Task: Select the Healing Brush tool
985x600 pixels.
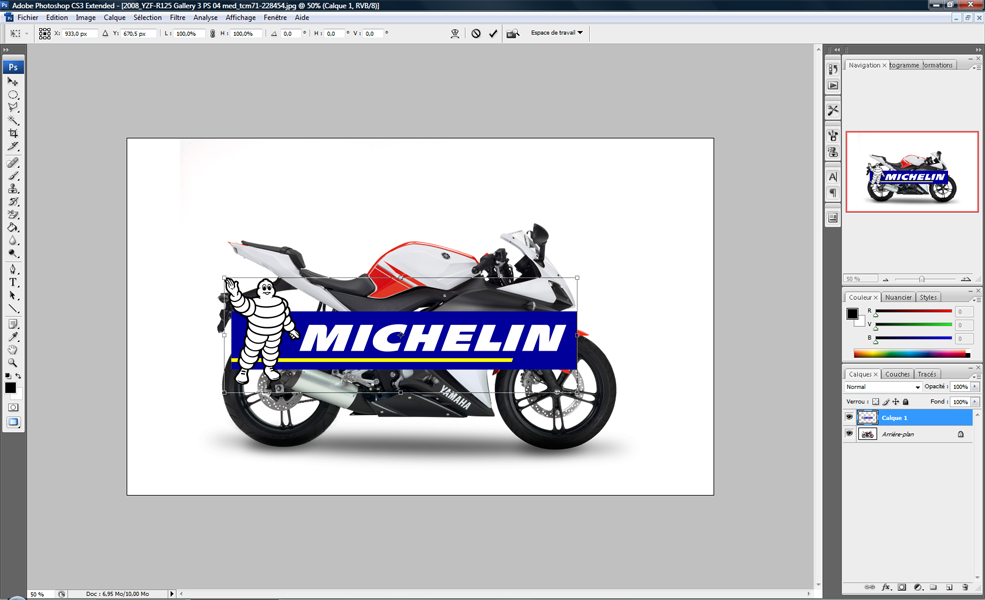Action: point(13,163)
